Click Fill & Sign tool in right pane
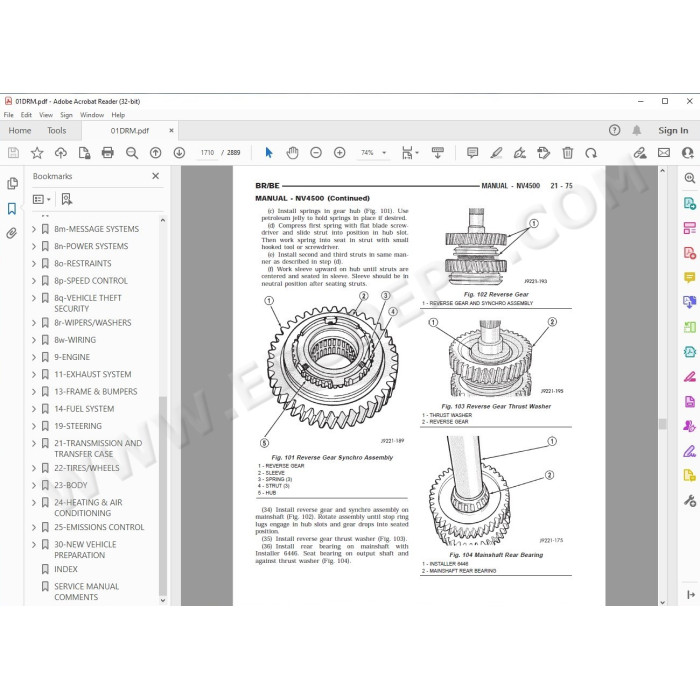The height and width of the screenshot is (700, 700). (x=690, y=451)
